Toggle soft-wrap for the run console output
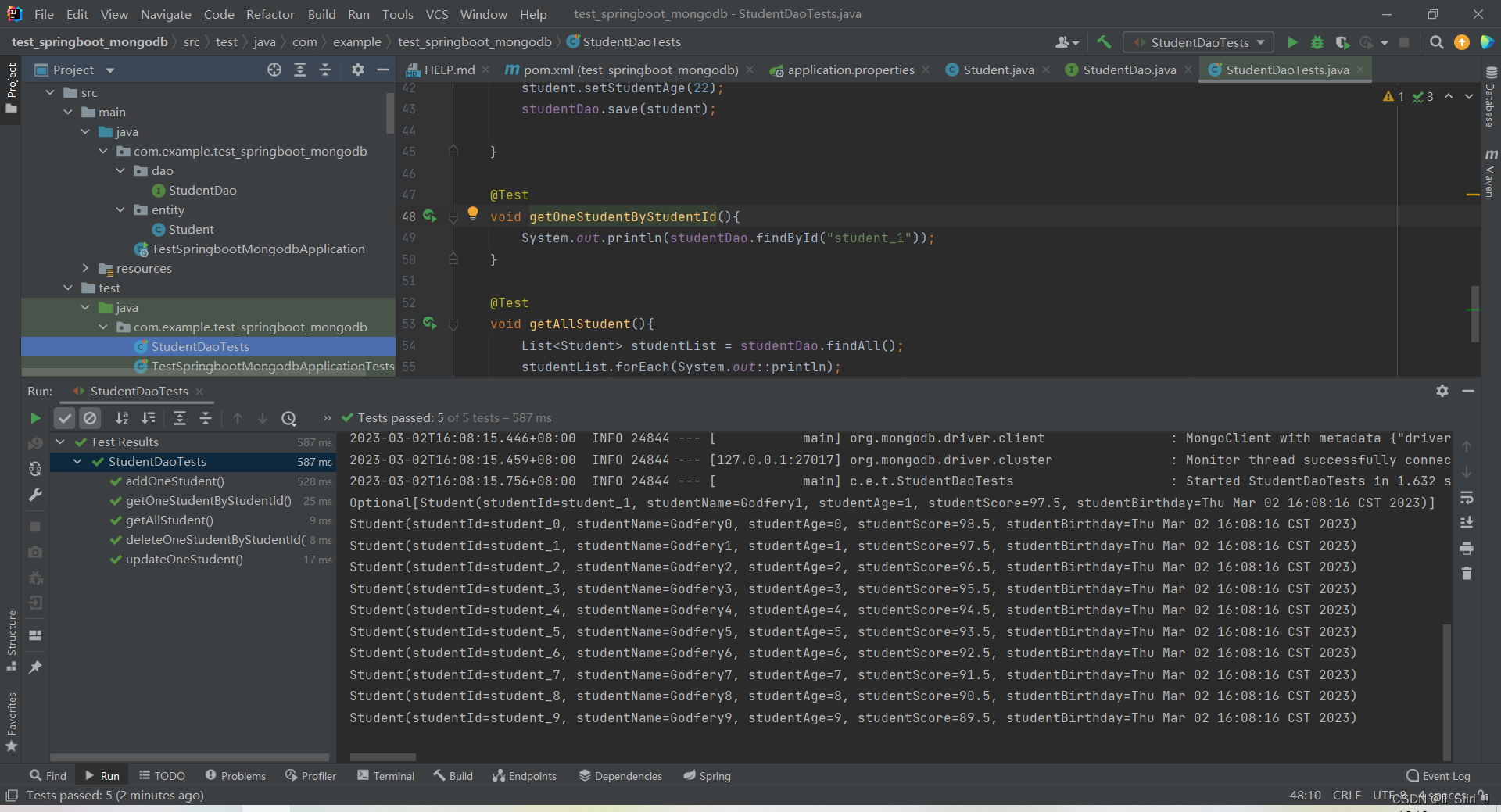 pyautogui.click(x=1467, y=498)
